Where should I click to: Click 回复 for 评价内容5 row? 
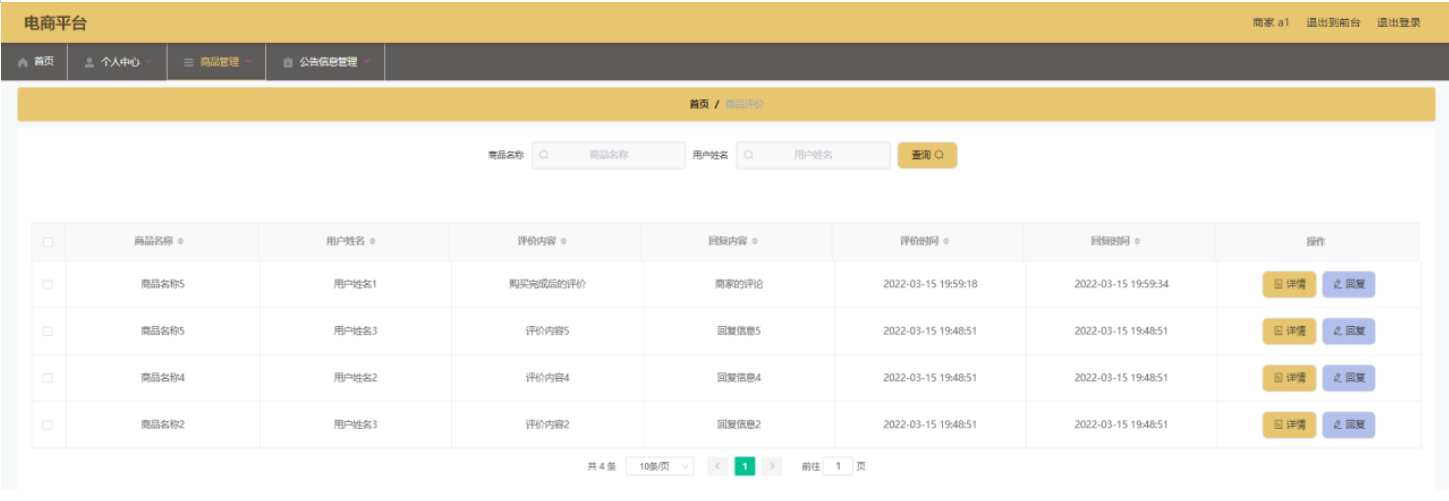pos(1348,331)
